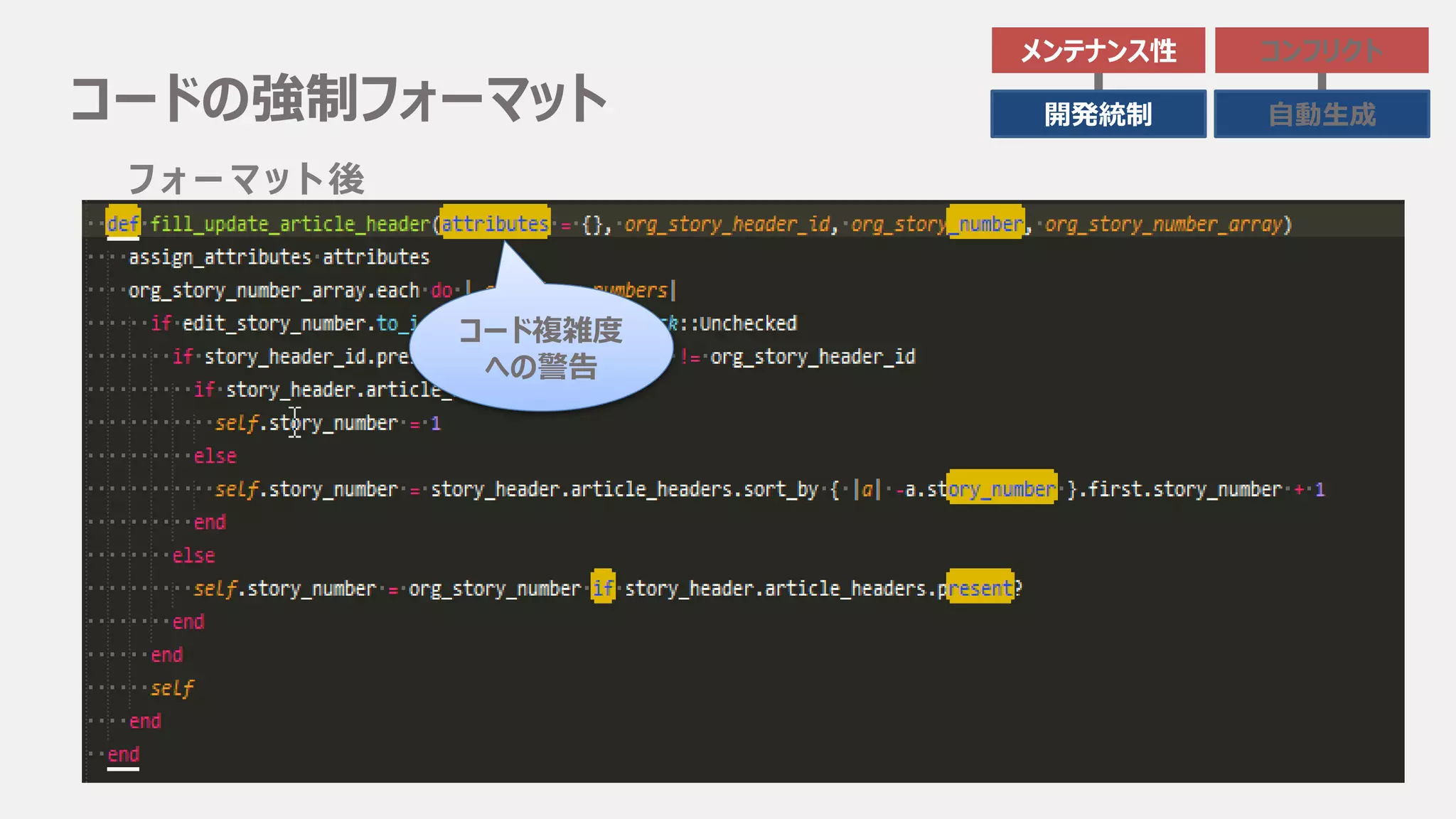
Task: Select the 開発統制 blue box
Action: point(1098,114)
